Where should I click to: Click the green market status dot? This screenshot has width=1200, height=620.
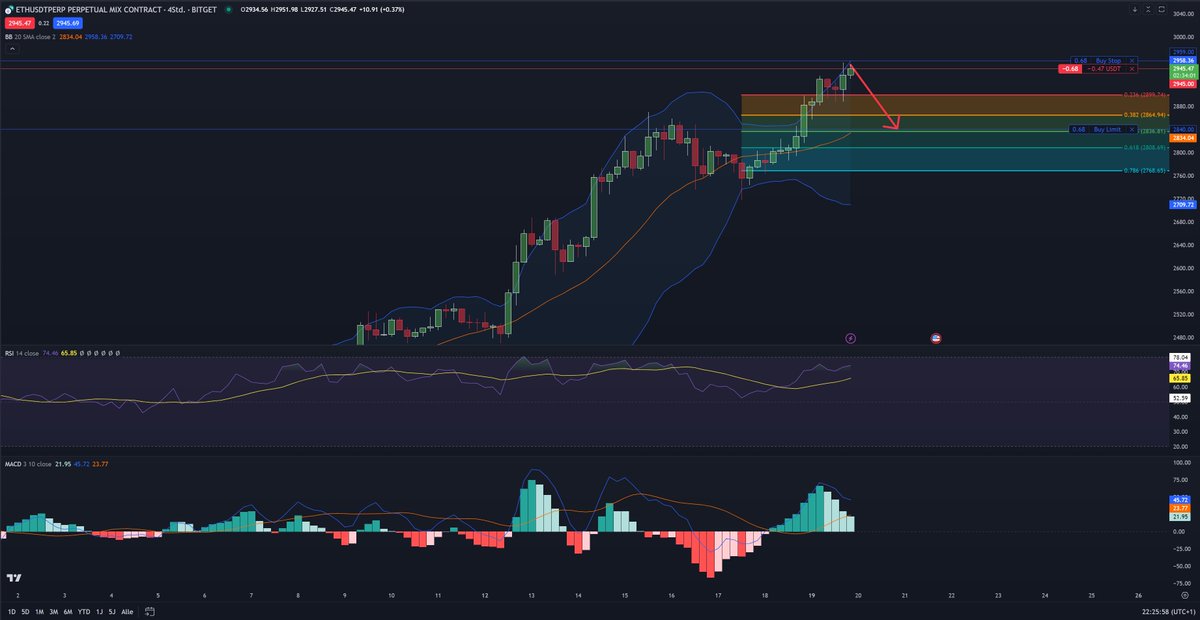(x=229, y=9)
